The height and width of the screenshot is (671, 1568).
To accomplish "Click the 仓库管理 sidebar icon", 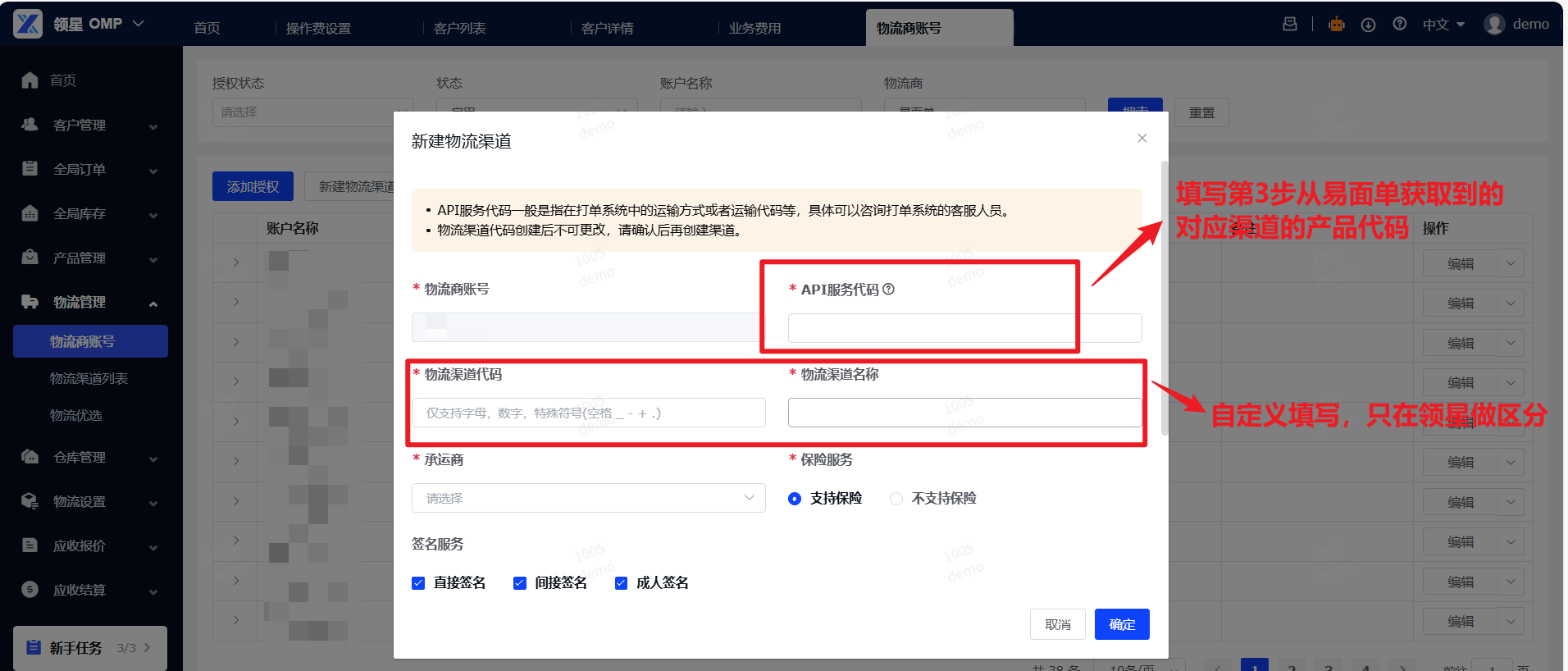I will click(x=30, y=457).
